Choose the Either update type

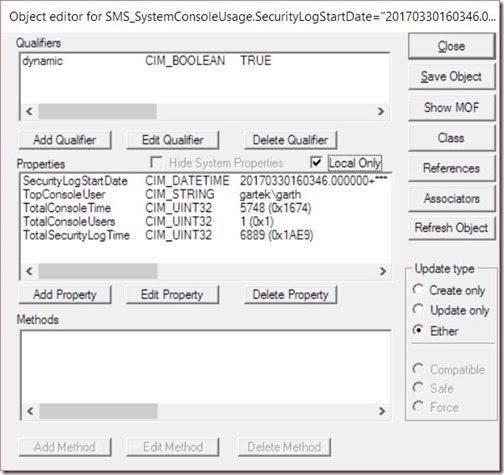tap(418, 330)
